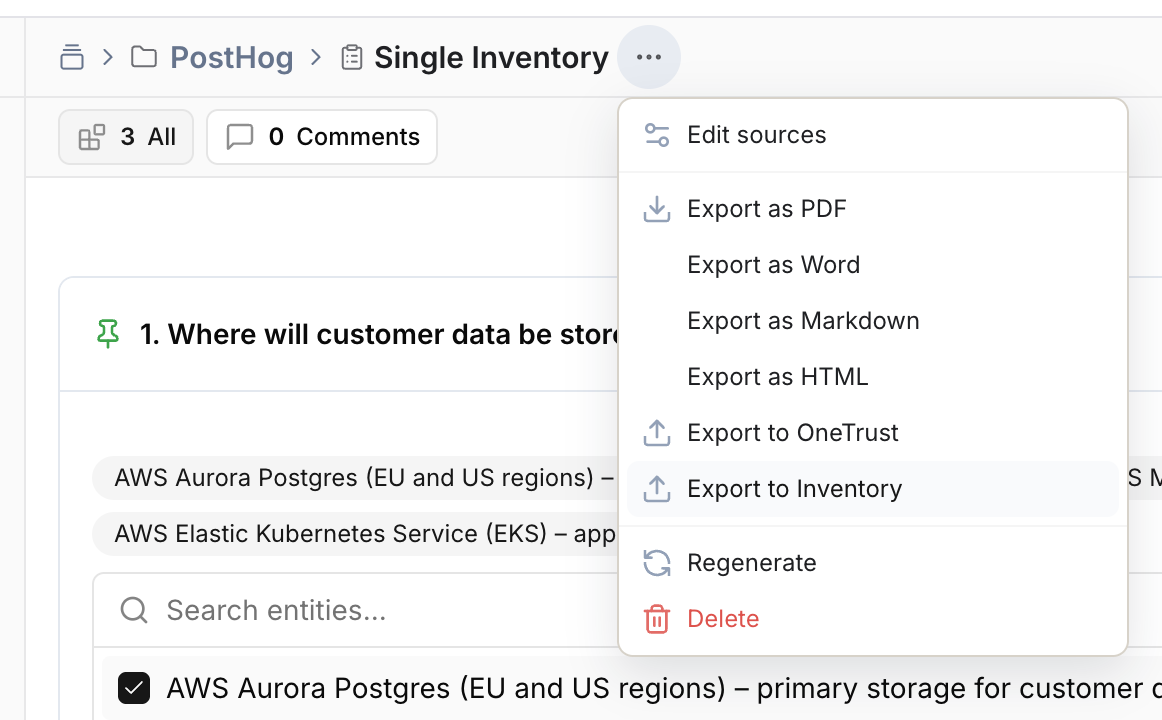This screenshot has height=720, width=1162.
Task: Click the speech bubble icon in Comments tab
Action: [x=239, y=137]
